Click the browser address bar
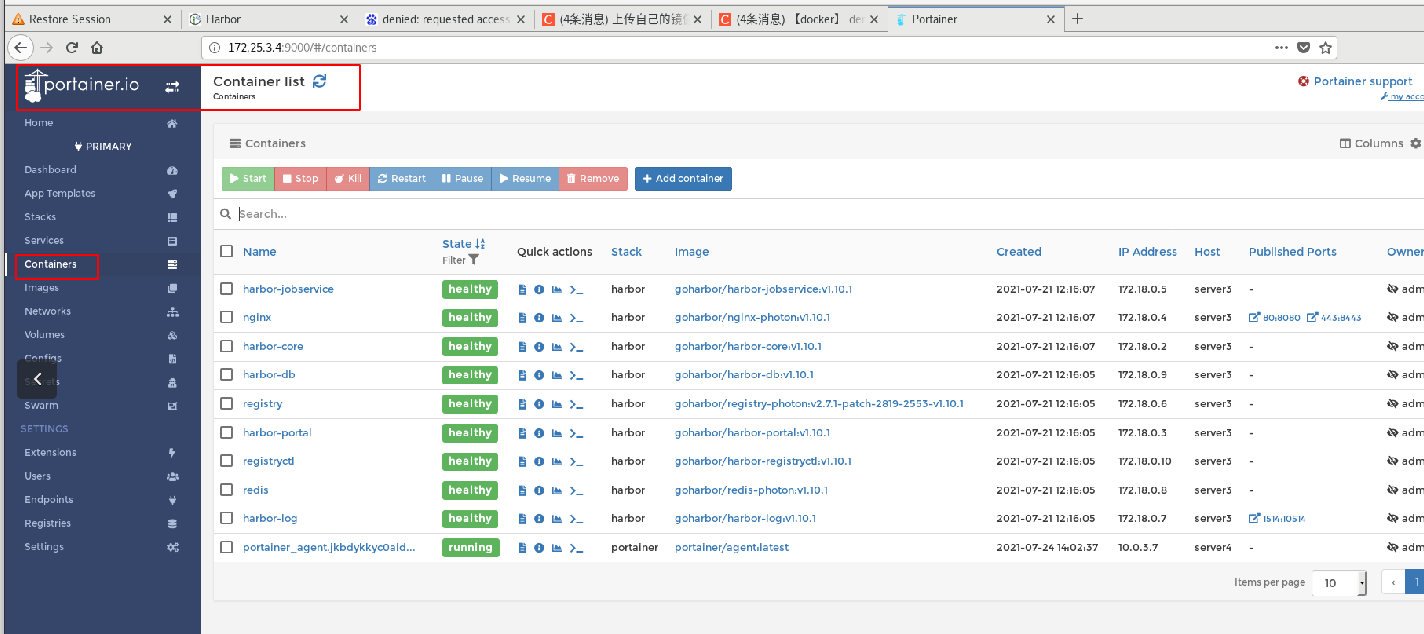Image resolution: width=1424 pixels, height=634 pixels. 740,47
